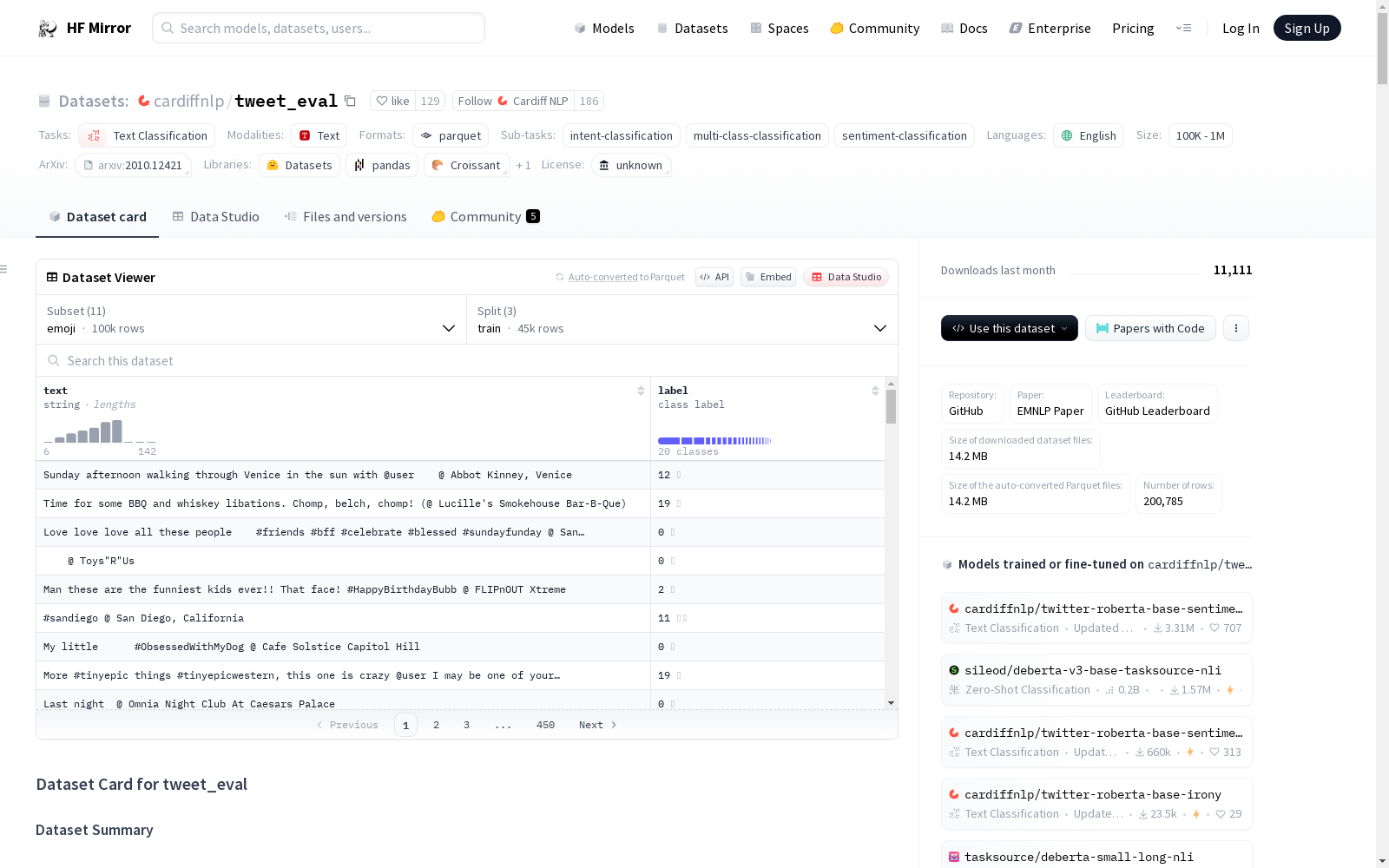Click the 100K - 1M size tag
This screenshot has width=1389, height=868.
(1201, 135)
